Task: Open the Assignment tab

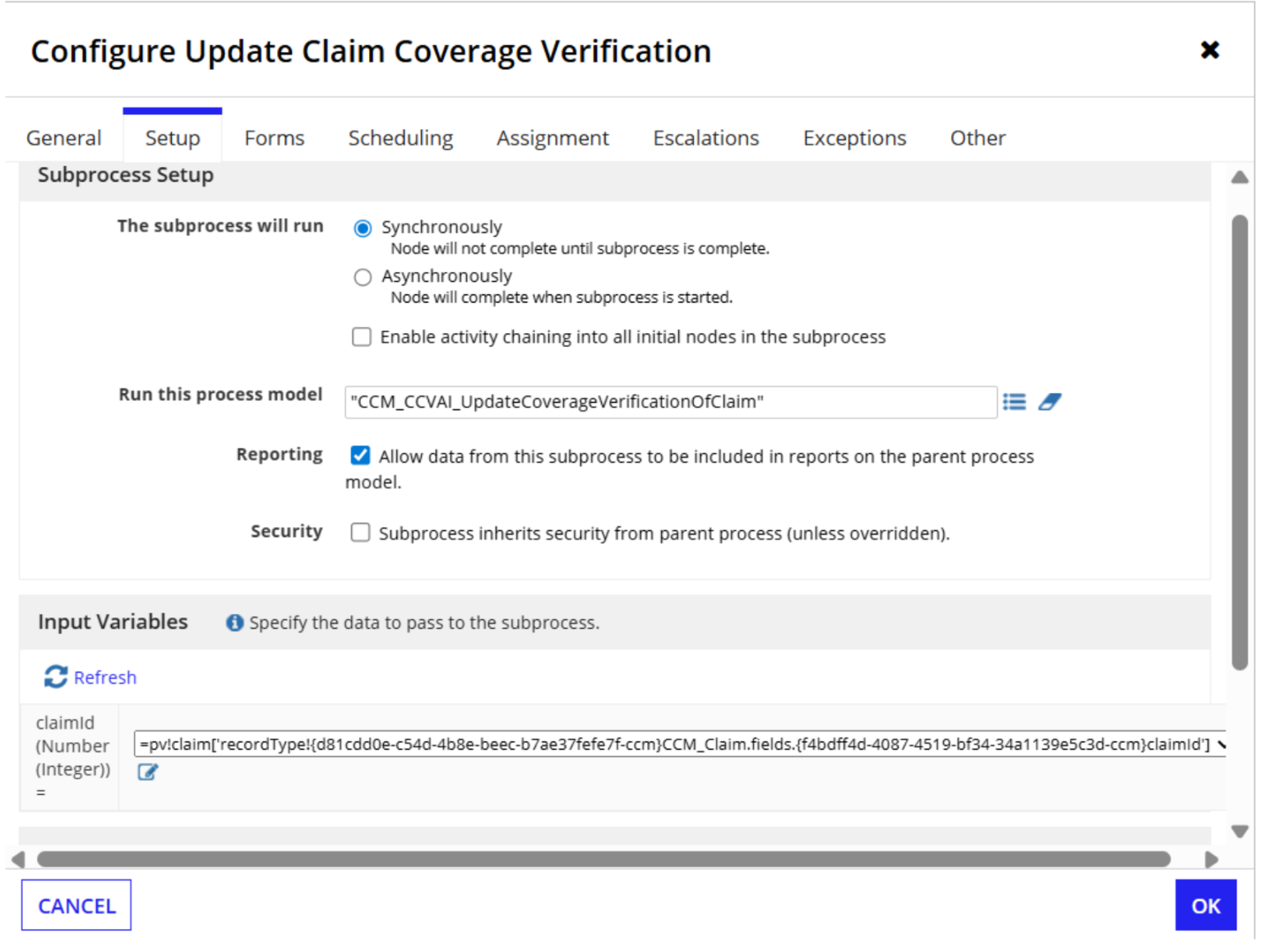Action: [552, 138]
